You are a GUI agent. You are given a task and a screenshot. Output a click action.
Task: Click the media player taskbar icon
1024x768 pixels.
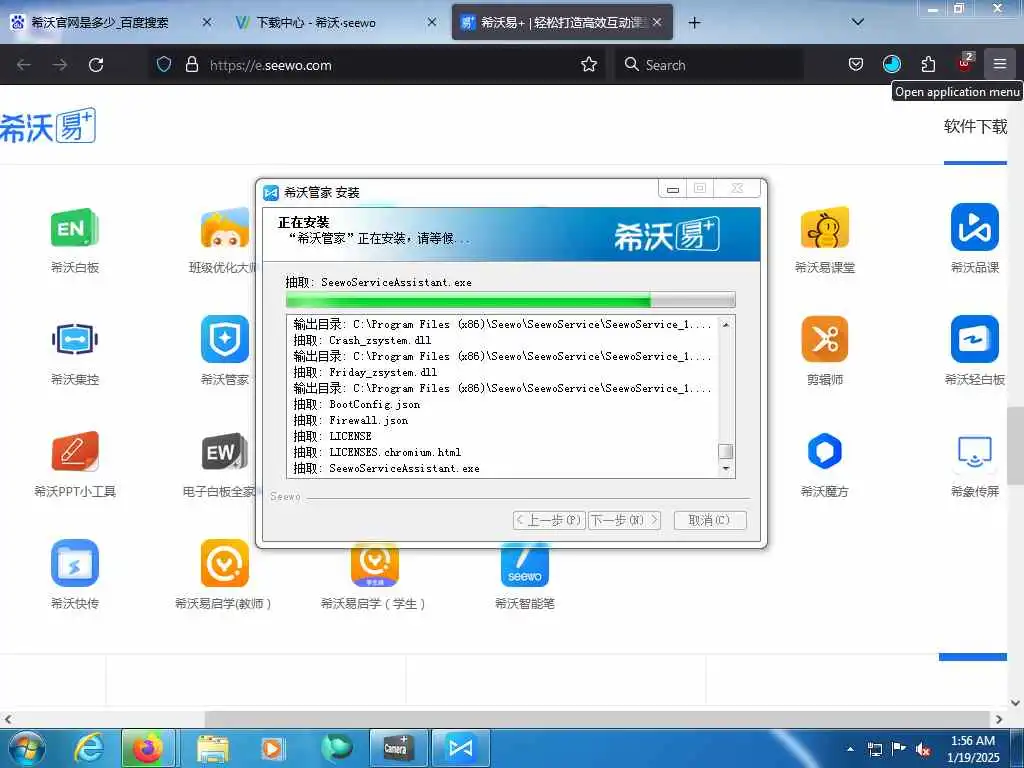[x=272, y=748]
